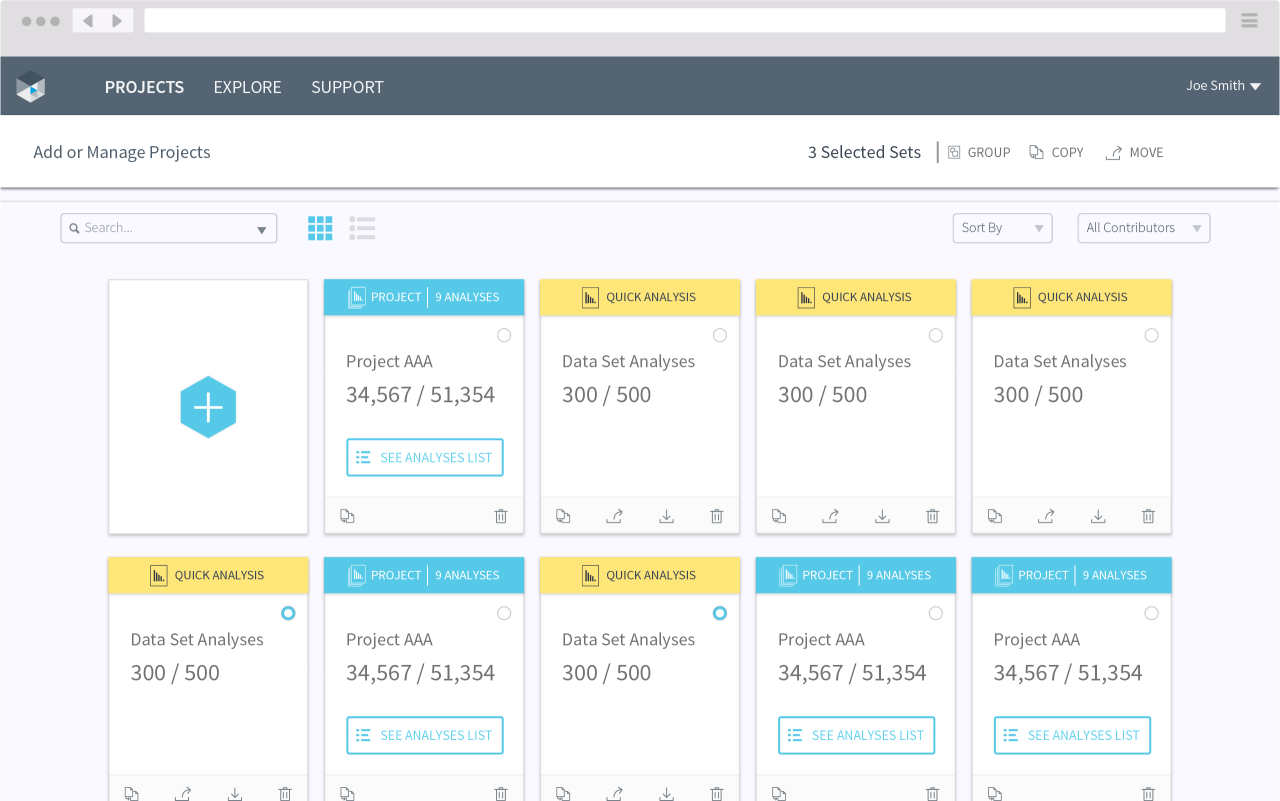Expand the All Contributors dropdown
Viewport: 1280px width, 801px height.
(x=1143, y=228)
